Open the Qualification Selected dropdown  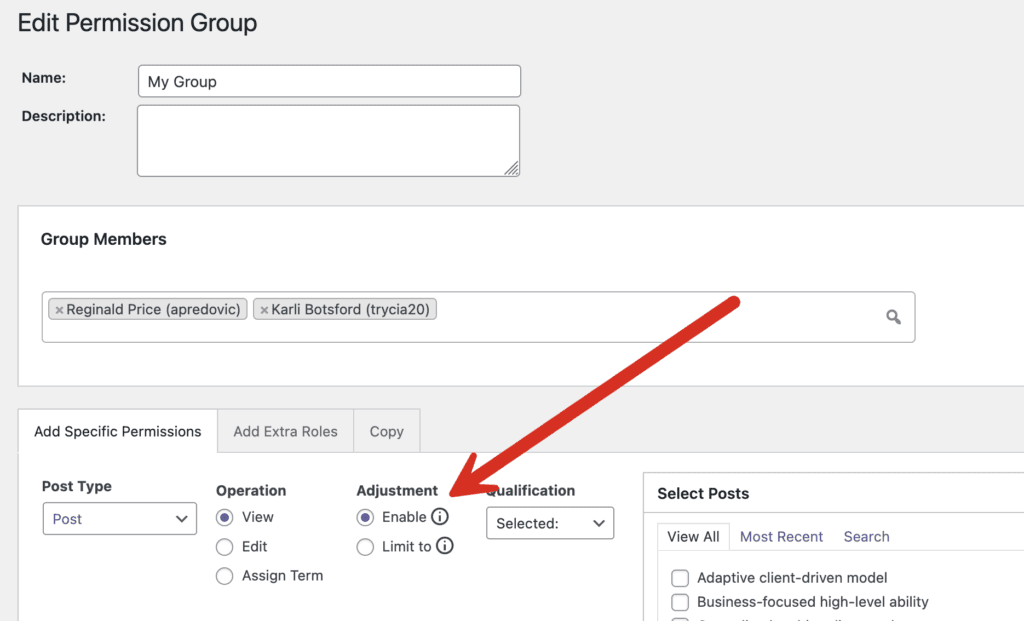[550, 523]
